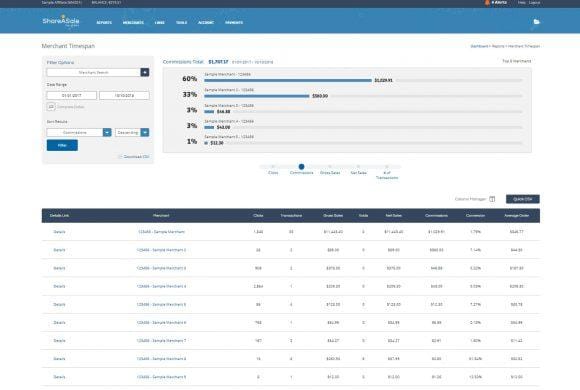Select the Clicks metric radio point

pyautogui.click(x=273, y=167)
